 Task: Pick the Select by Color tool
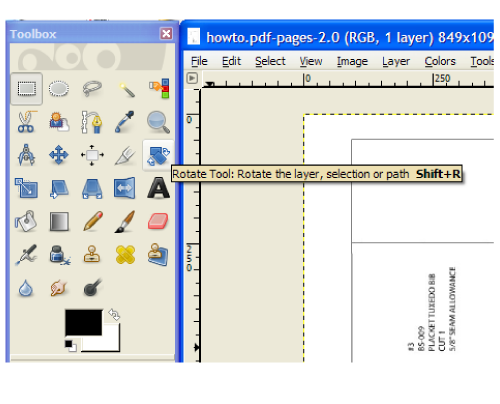pos(159,89)
